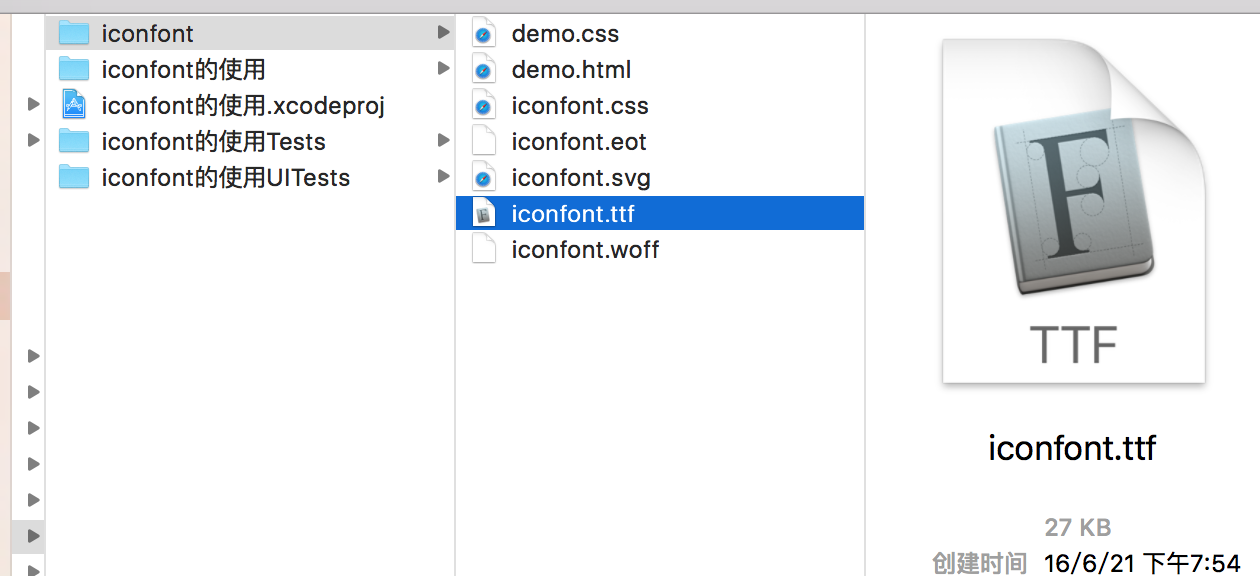Viewport: 1260px width, 576px height.
Task: Click the iconfont.ttf title under the preview
Action: coord(1072,447)
